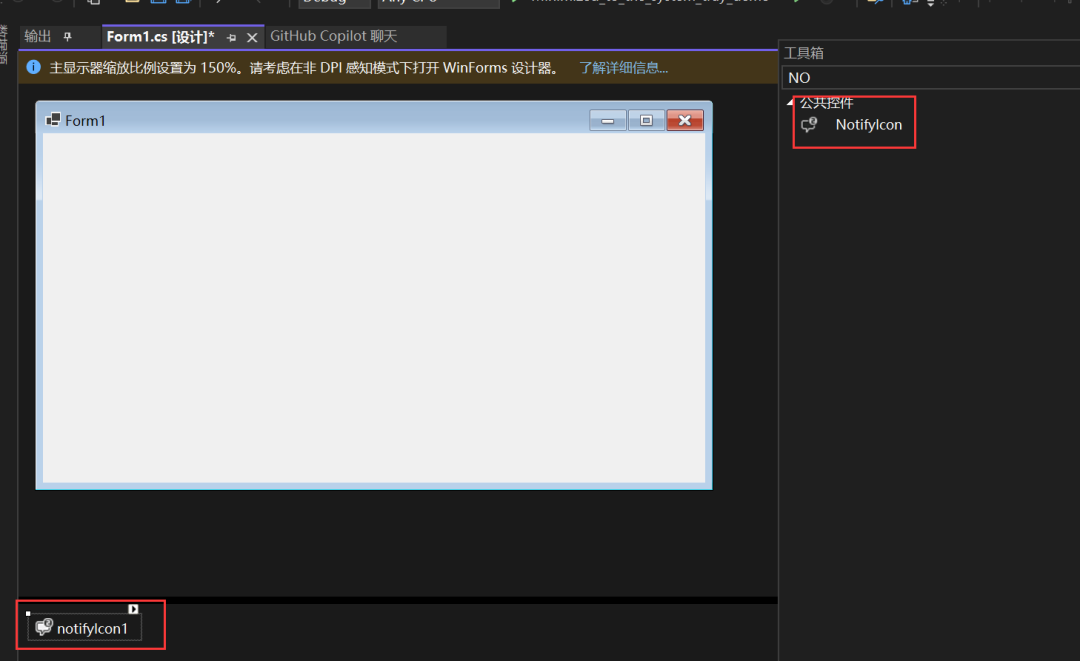Click the Form1 window icon in title bar
1080x661 pixels.
tap(53, 120)
